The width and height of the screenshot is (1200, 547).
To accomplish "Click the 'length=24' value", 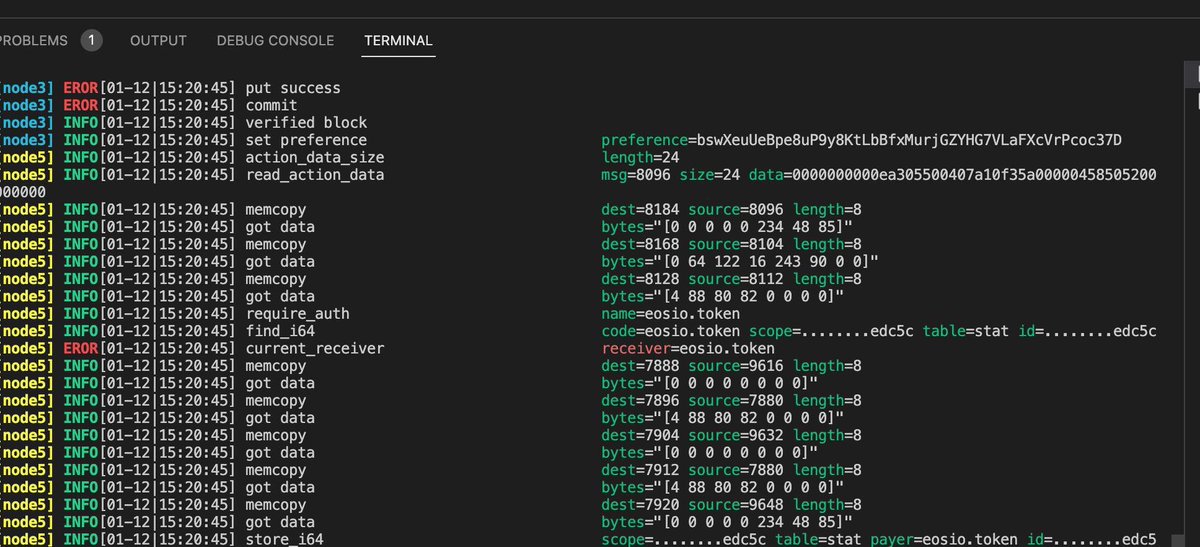I will coord(641,157).
